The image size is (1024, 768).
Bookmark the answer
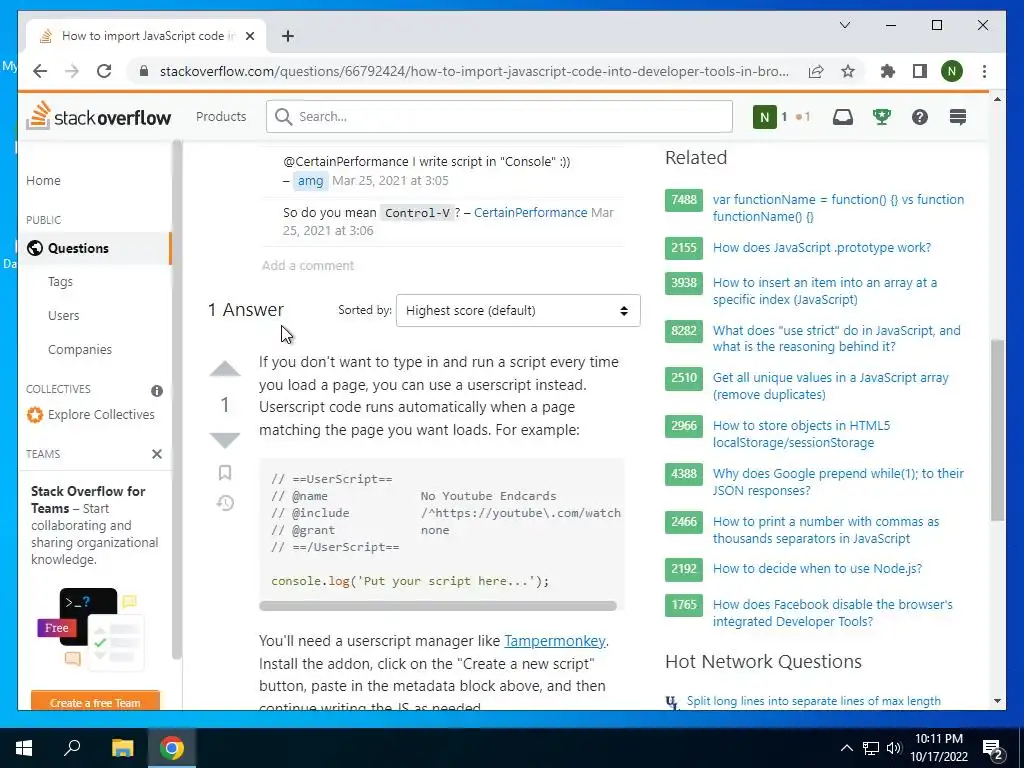(225, 472)
